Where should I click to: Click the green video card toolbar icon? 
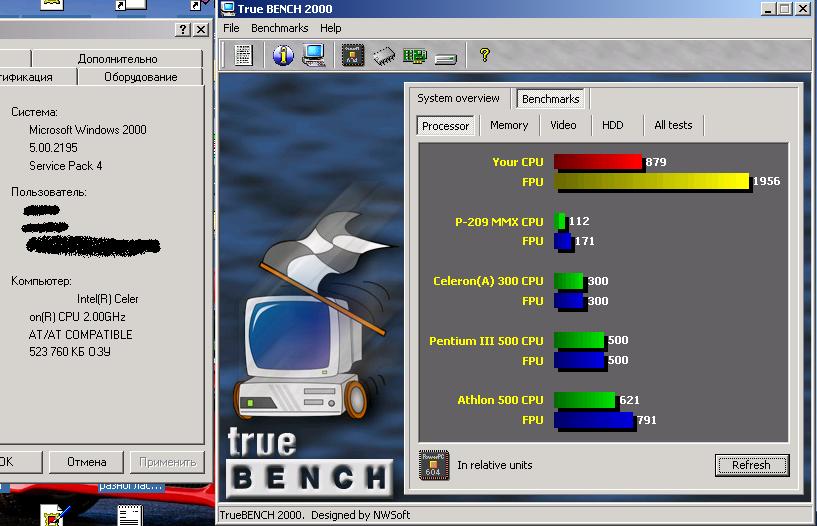tap(414, 56)
